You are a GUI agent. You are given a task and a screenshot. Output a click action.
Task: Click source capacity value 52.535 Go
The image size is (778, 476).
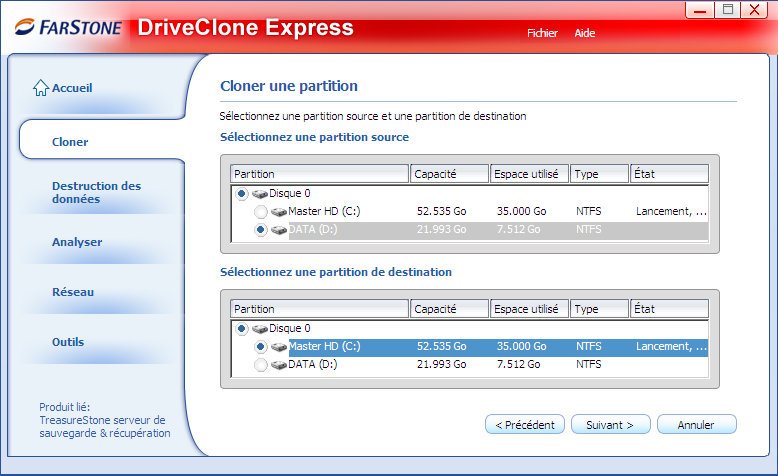442,211
